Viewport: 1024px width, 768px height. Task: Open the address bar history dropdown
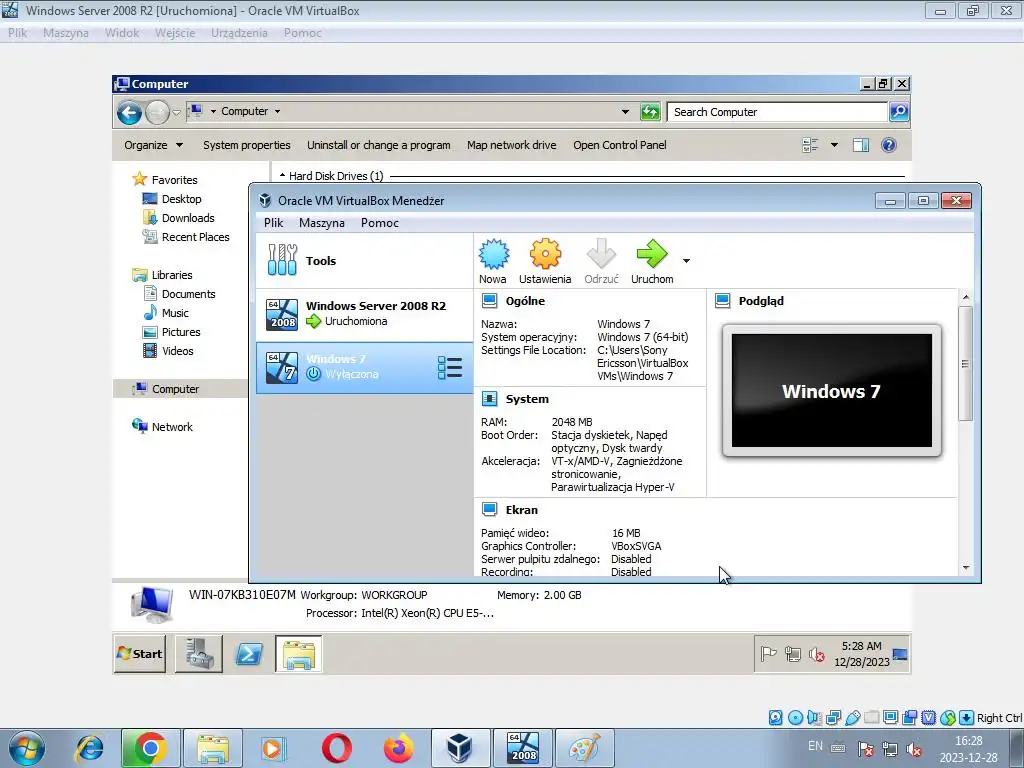pos(625,112)
